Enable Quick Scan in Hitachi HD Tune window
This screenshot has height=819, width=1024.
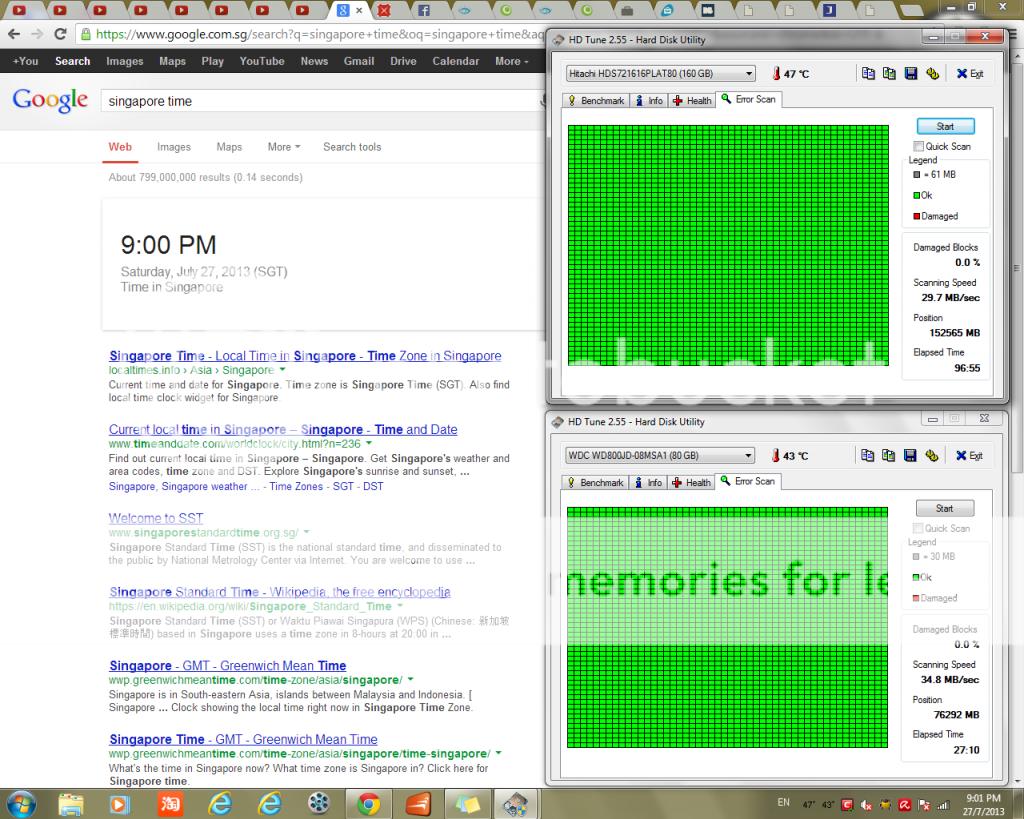point(918,146)
